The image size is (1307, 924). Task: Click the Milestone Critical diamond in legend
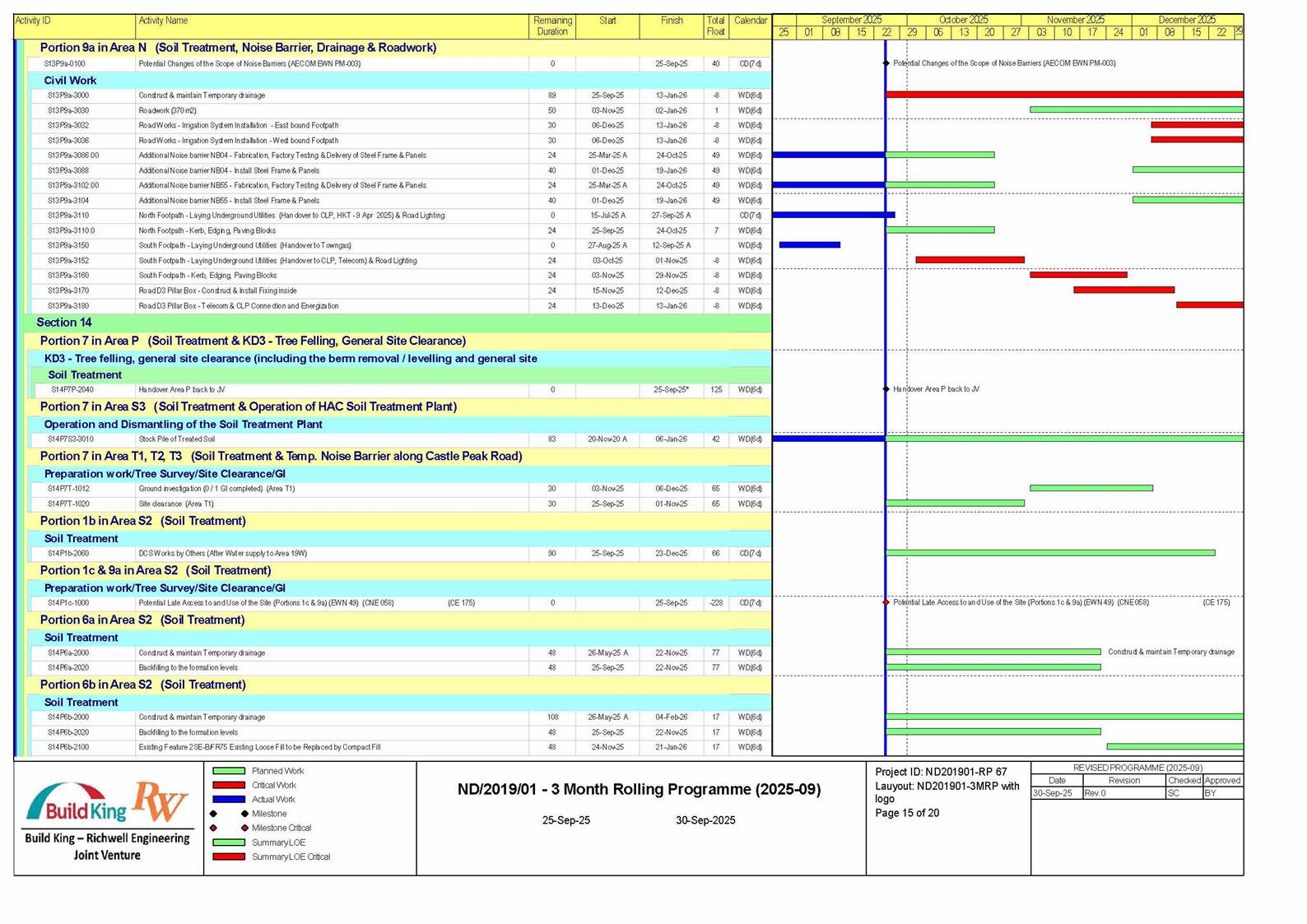pos(244,828)
